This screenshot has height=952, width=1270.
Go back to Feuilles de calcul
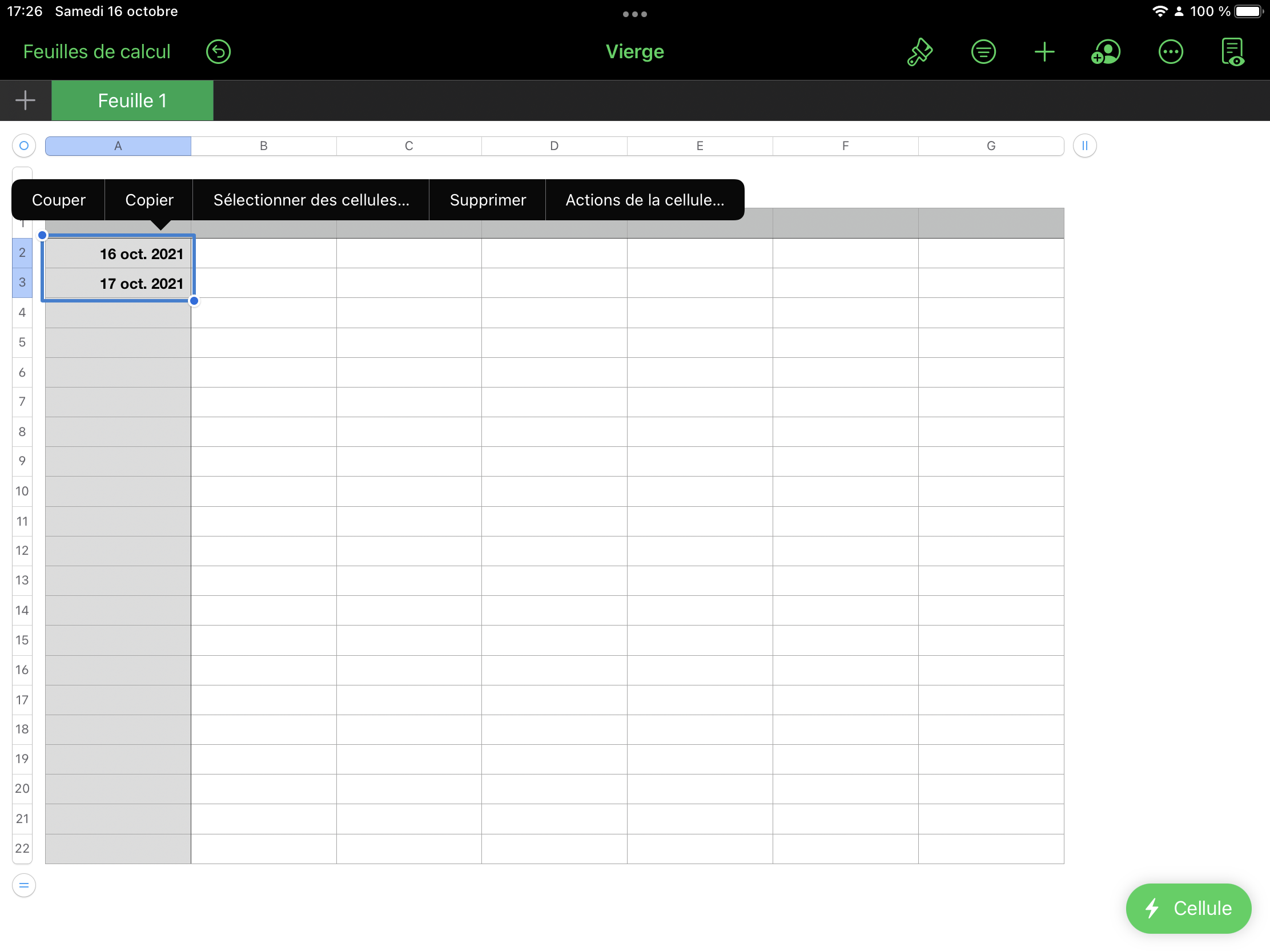click(x=97, y=51)
